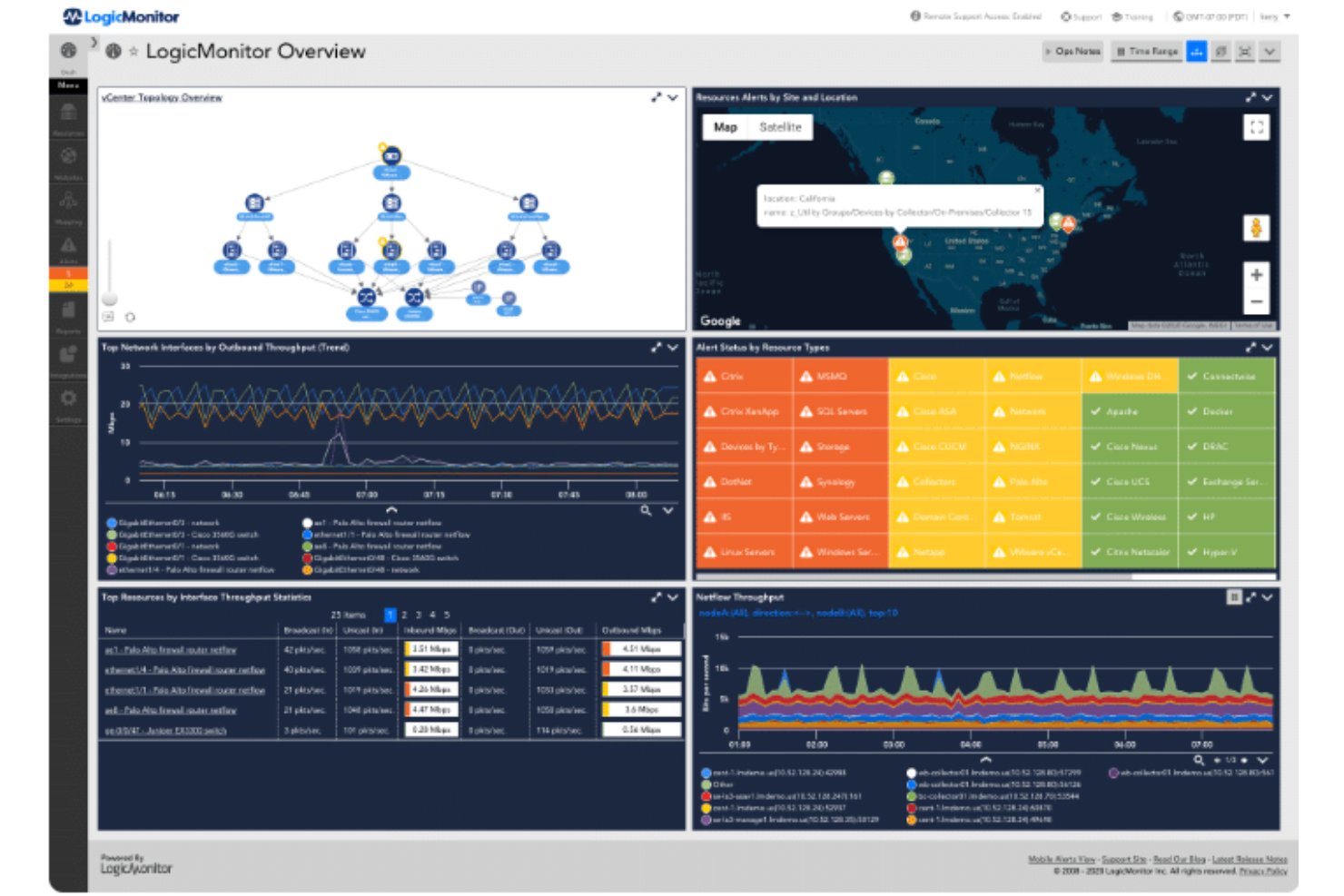This screenshot has width=1344, height=896.
Task: Open the kerry user dropdown menu
Action: (1275, 17)
